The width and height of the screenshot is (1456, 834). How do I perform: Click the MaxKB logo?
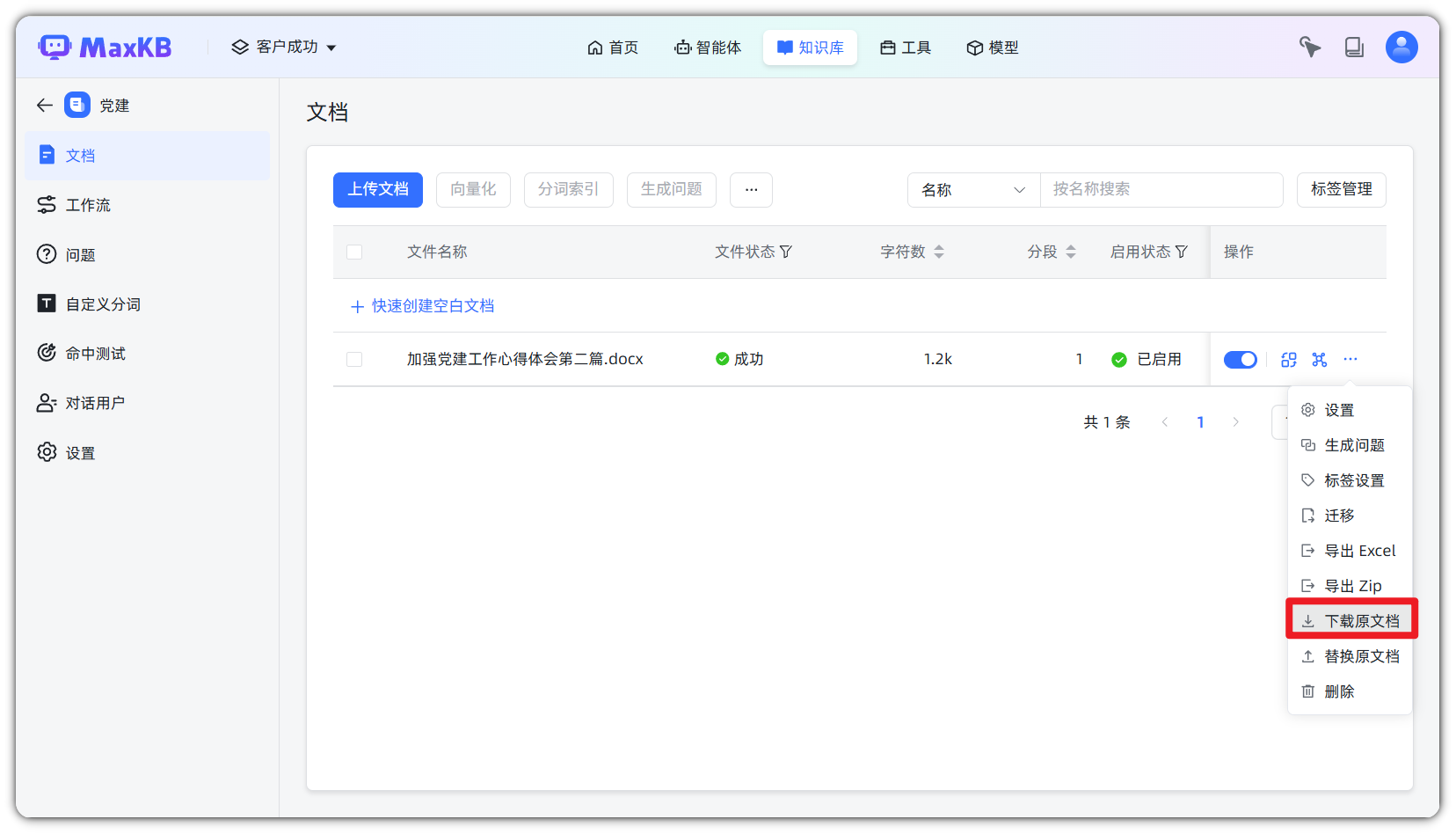tap(105, 48)
